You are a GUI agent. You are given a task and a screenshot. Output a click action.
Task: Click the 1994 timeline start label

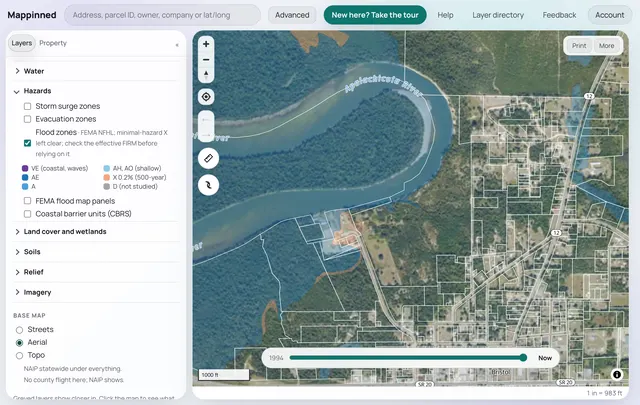tap(276, 358)
